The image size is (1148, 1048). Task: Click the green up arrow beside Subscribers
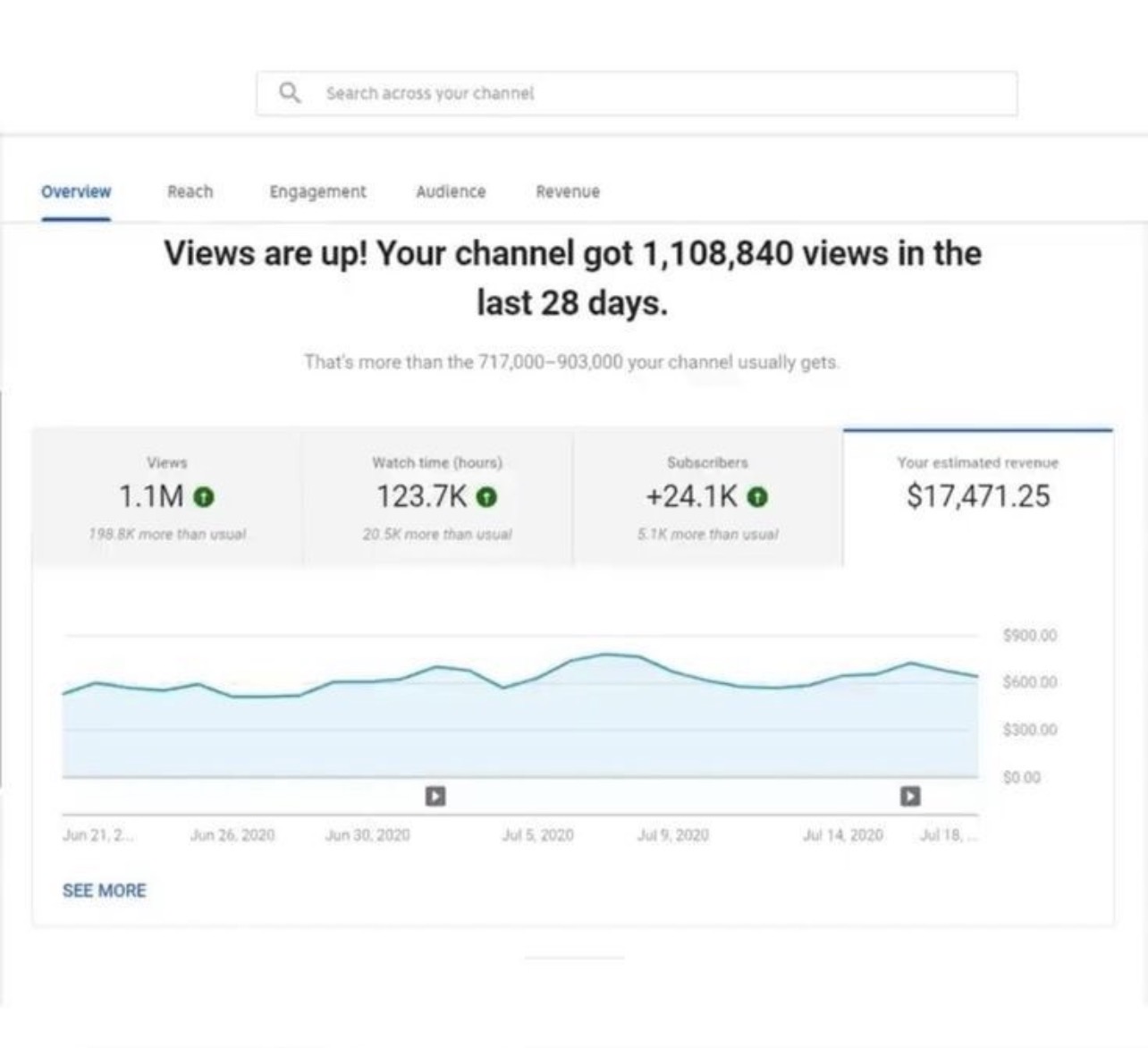pyautogui.click(x=757, y=496)
